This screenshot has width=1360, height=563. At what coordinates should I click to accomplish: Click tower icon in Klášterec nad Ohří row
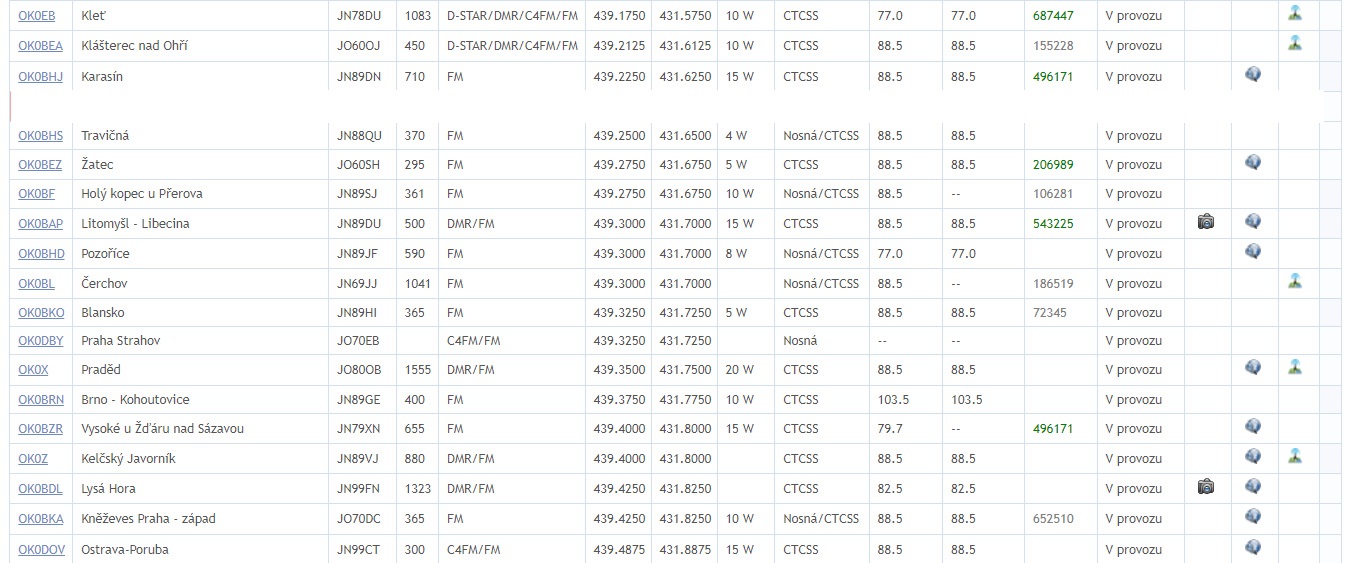tap(1295, 44)
